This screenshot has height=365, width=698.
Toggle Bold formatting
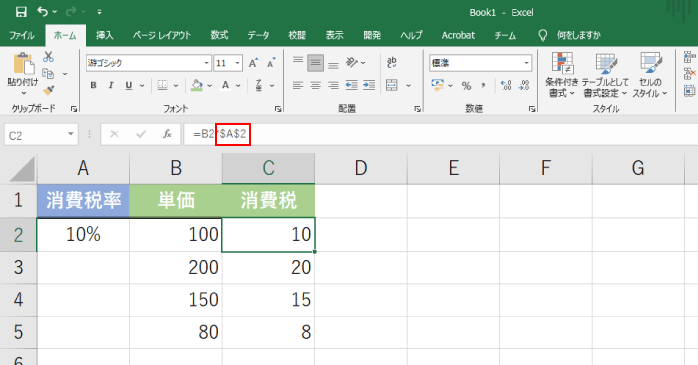click(x=93, y=85)
